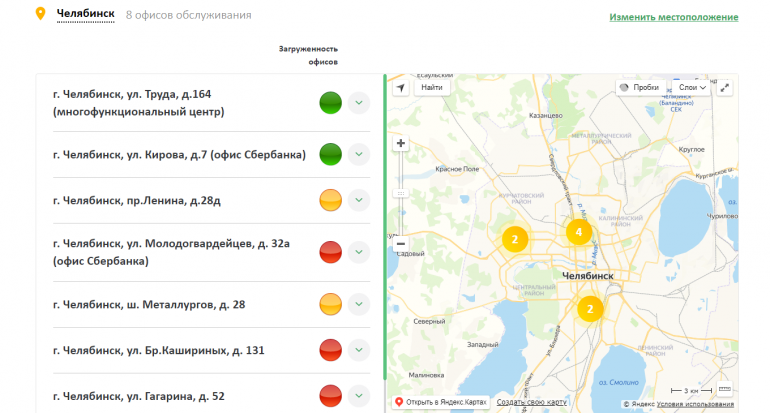Click the yellow load indicator for пр.Ленина
Screen dimensions: 770x413
pos(330,200)
